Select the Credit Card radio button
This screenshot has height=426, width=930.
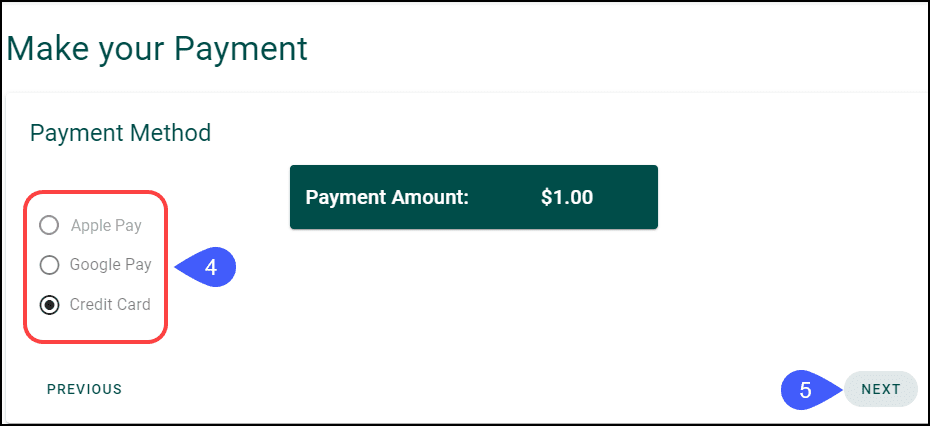click(x=48, y=304)
